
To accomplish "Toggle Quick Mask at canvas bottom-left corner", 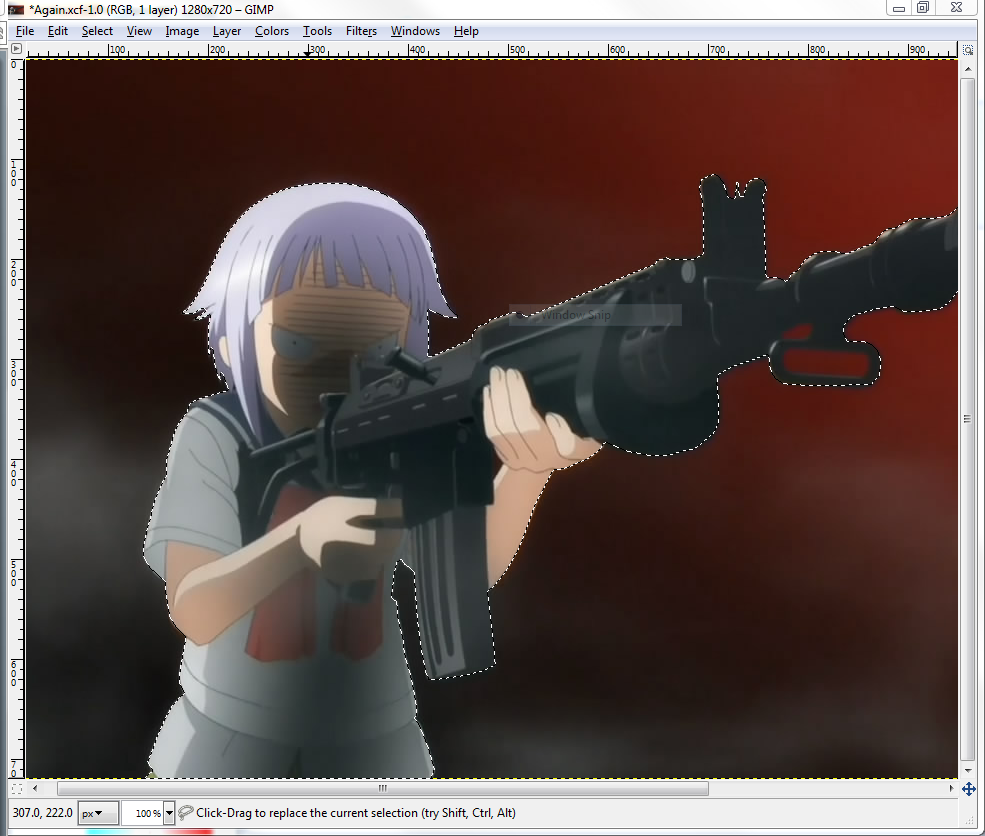I will [17, 788].
